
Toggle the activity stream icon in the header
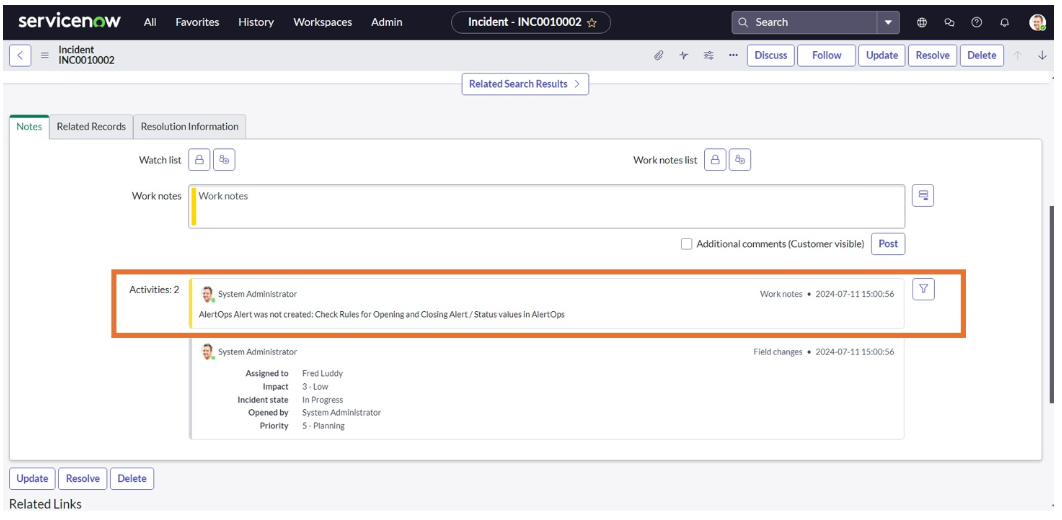683,56
